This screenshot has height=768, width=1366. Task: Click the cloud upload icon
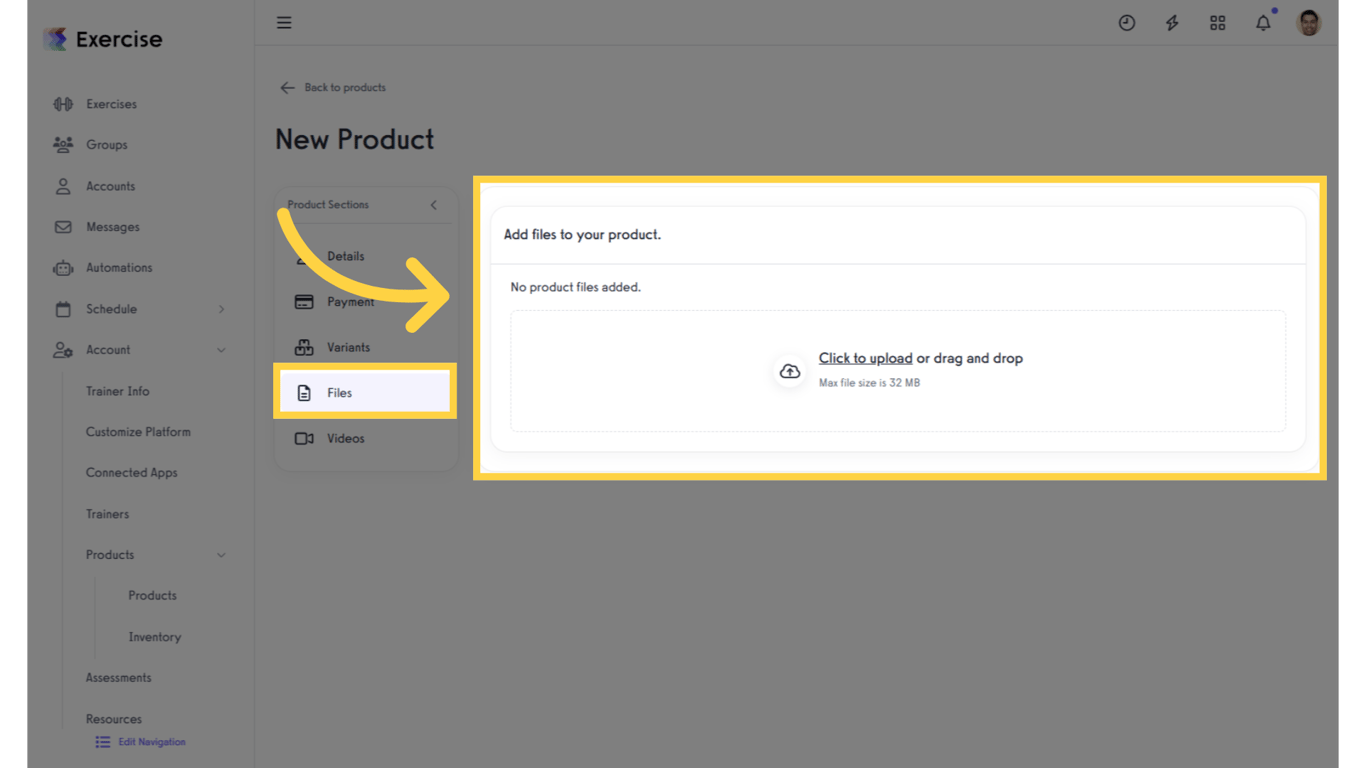[790, 371]
